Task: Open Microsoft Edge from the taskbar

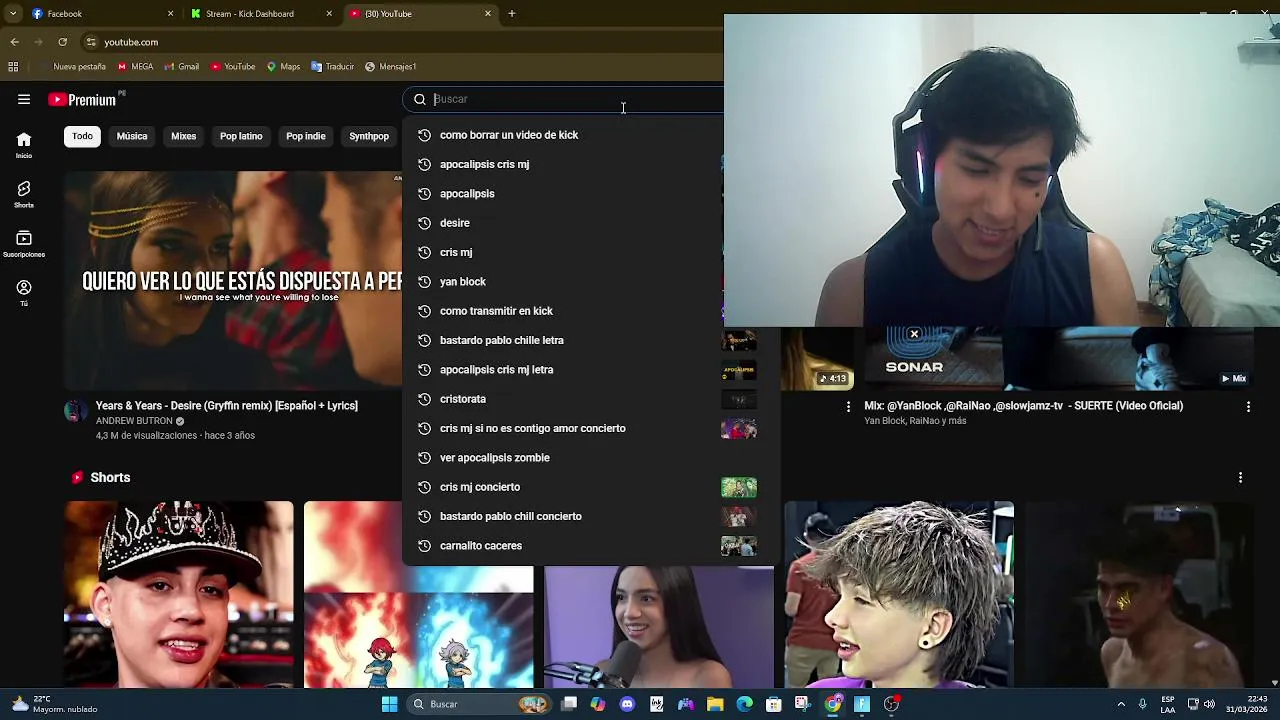Action: point(745,704)
